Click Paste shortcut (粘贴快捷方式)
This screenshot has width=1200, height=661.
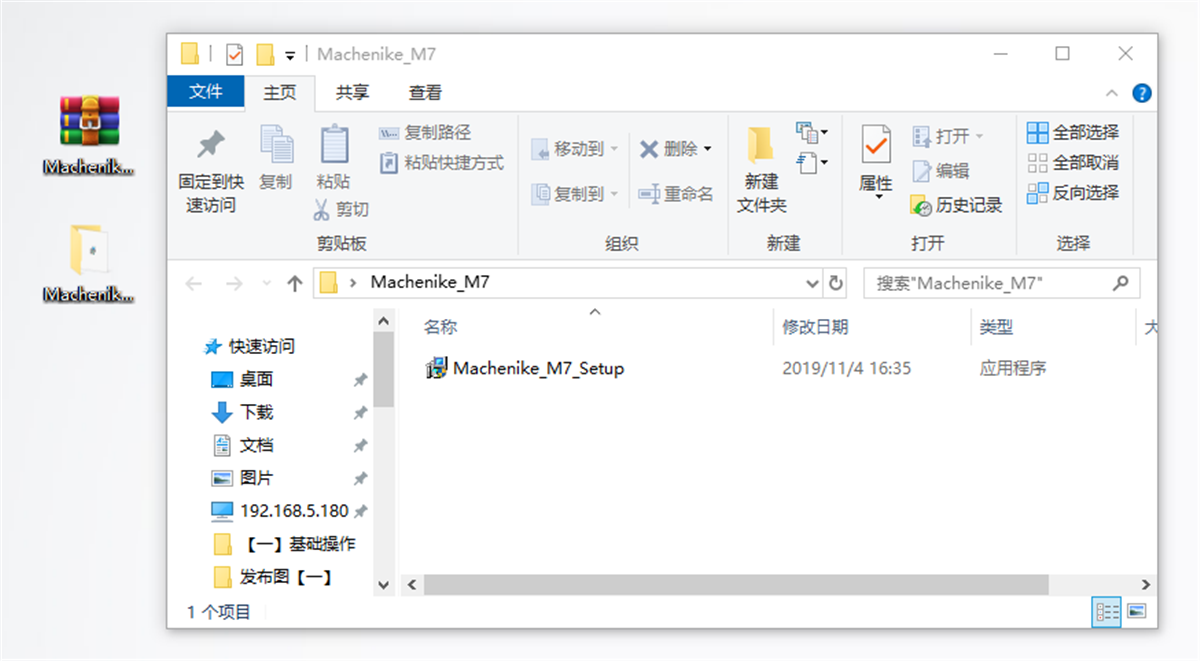(x=442, y=163)
